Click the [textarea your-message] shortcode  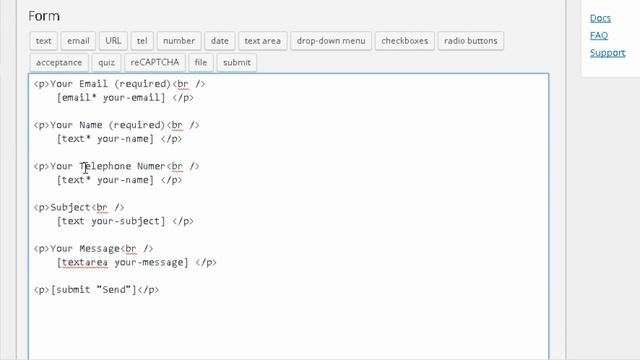[x=123, y=262]
